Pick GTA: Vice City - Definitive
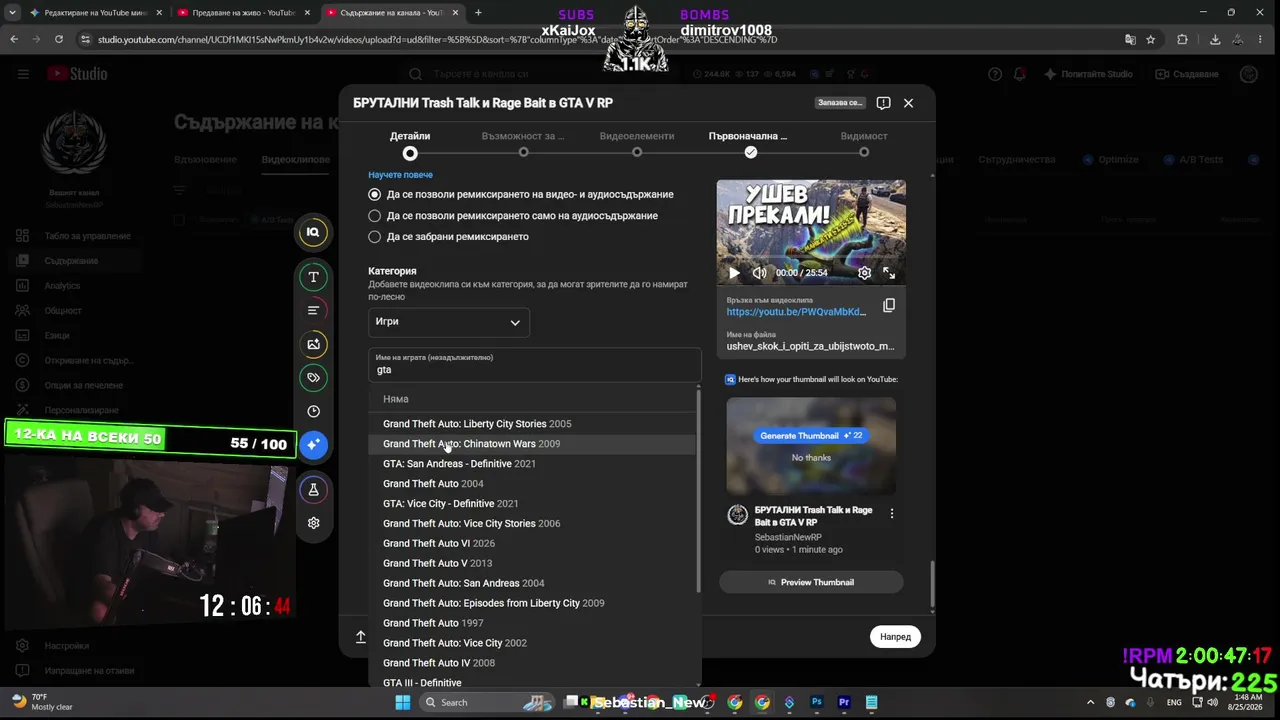The height and width of the screenshot is (720, 1280). tap(532, 504)
